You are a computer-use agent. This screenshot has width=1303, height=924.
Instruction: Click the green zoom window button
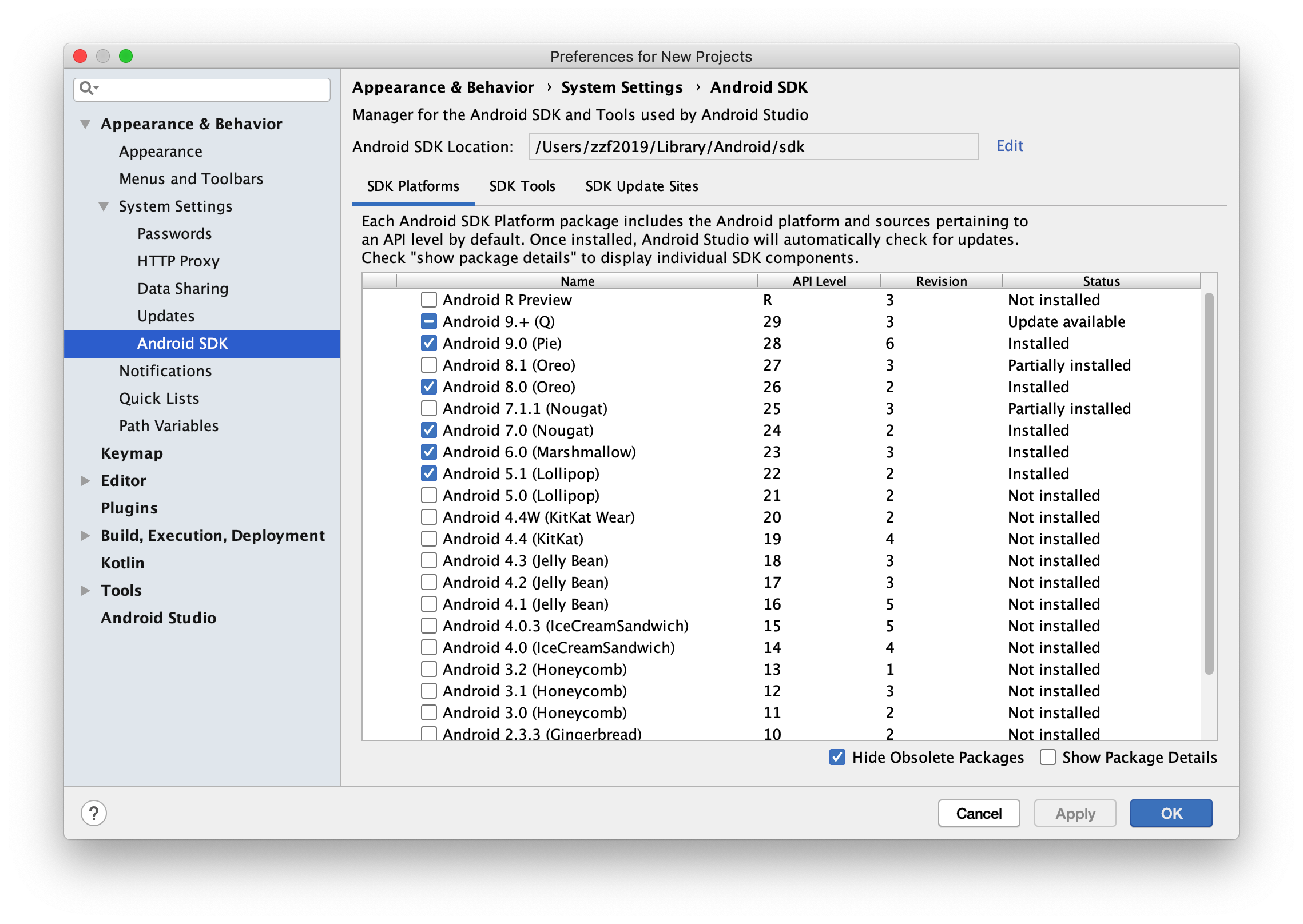pos(126,56)
